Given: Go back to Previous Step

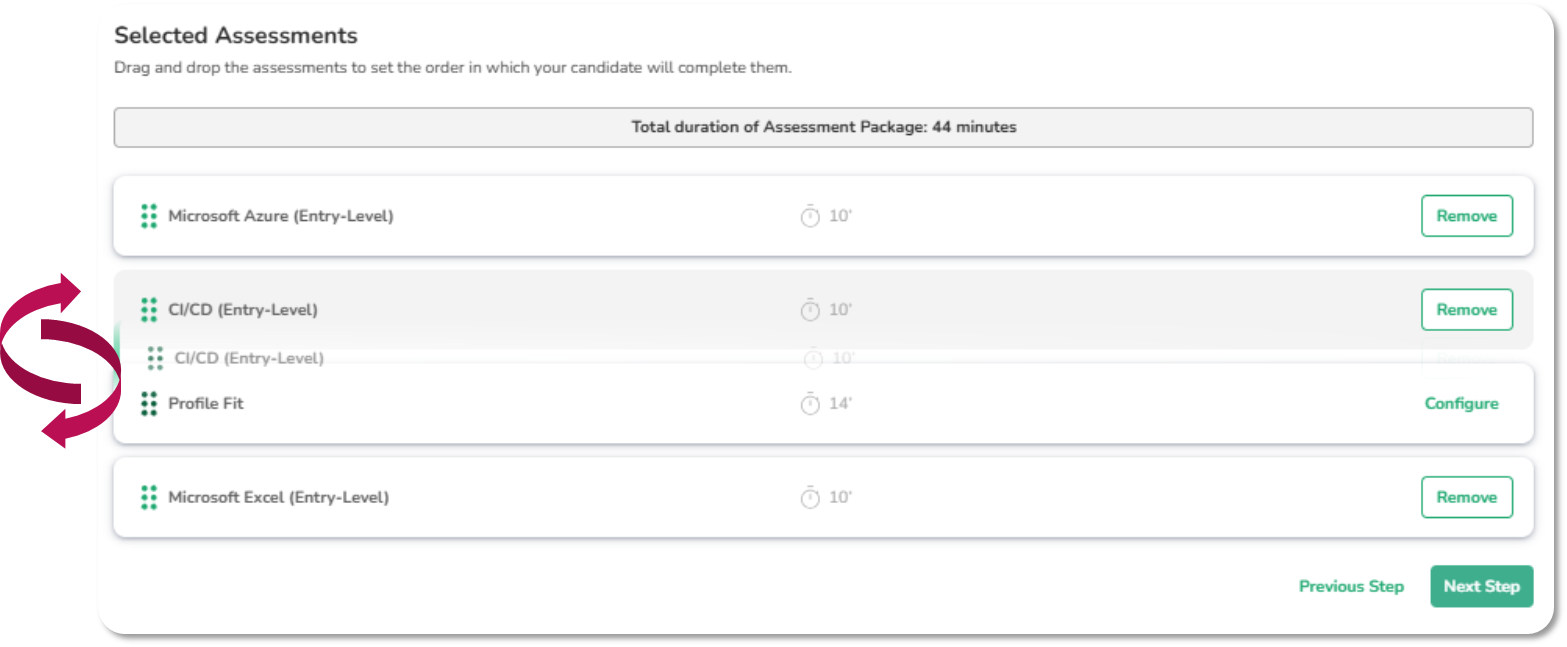Looking at the screenshot, I should click(x=1351, y=586).
